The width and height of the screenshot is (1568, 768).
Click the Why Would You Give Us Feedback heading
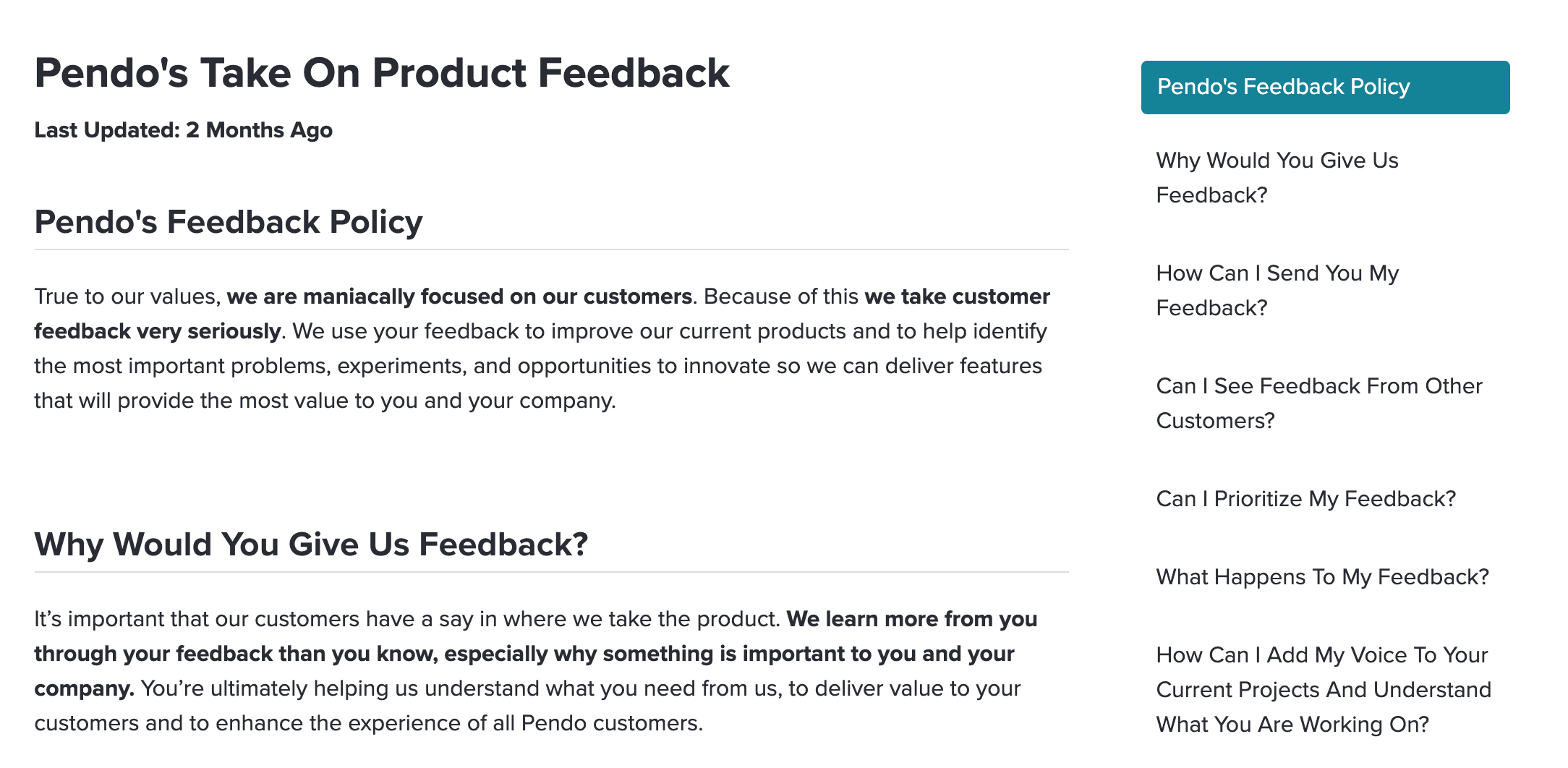311,545
